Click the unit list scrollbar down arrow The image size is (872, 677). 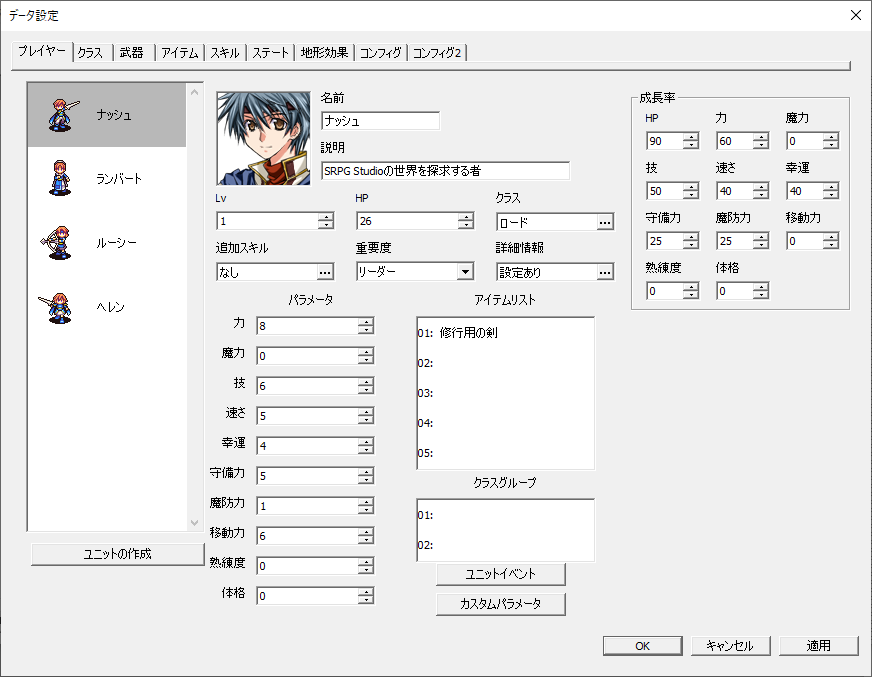pos(194,521)
